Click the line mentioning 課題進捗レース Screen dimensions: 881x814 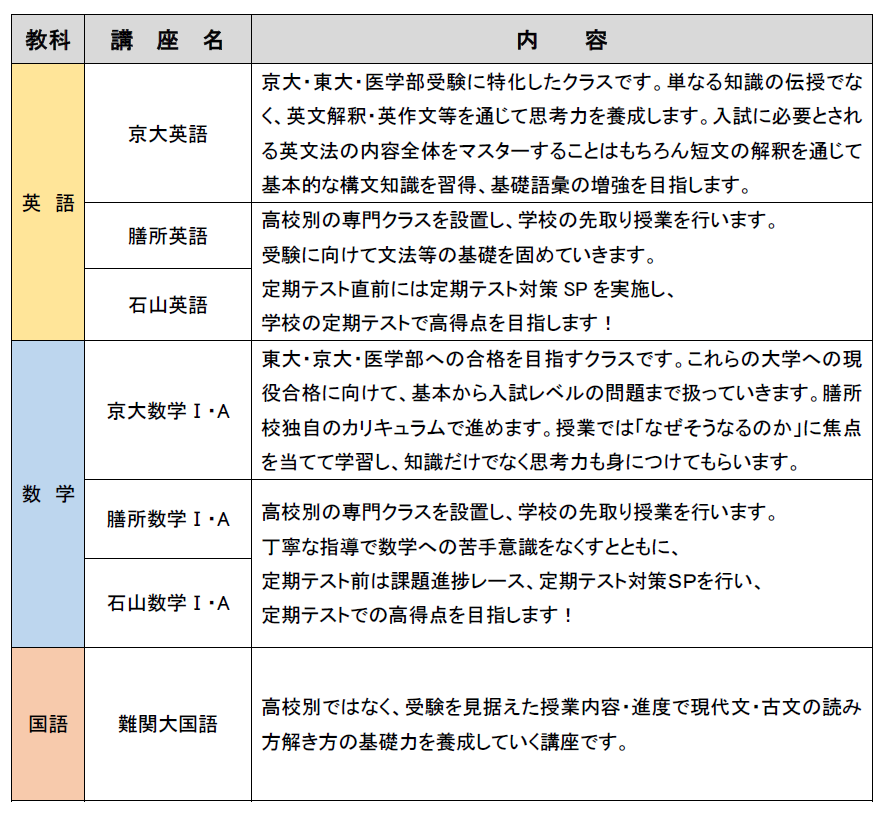click(x=512, y=581)
